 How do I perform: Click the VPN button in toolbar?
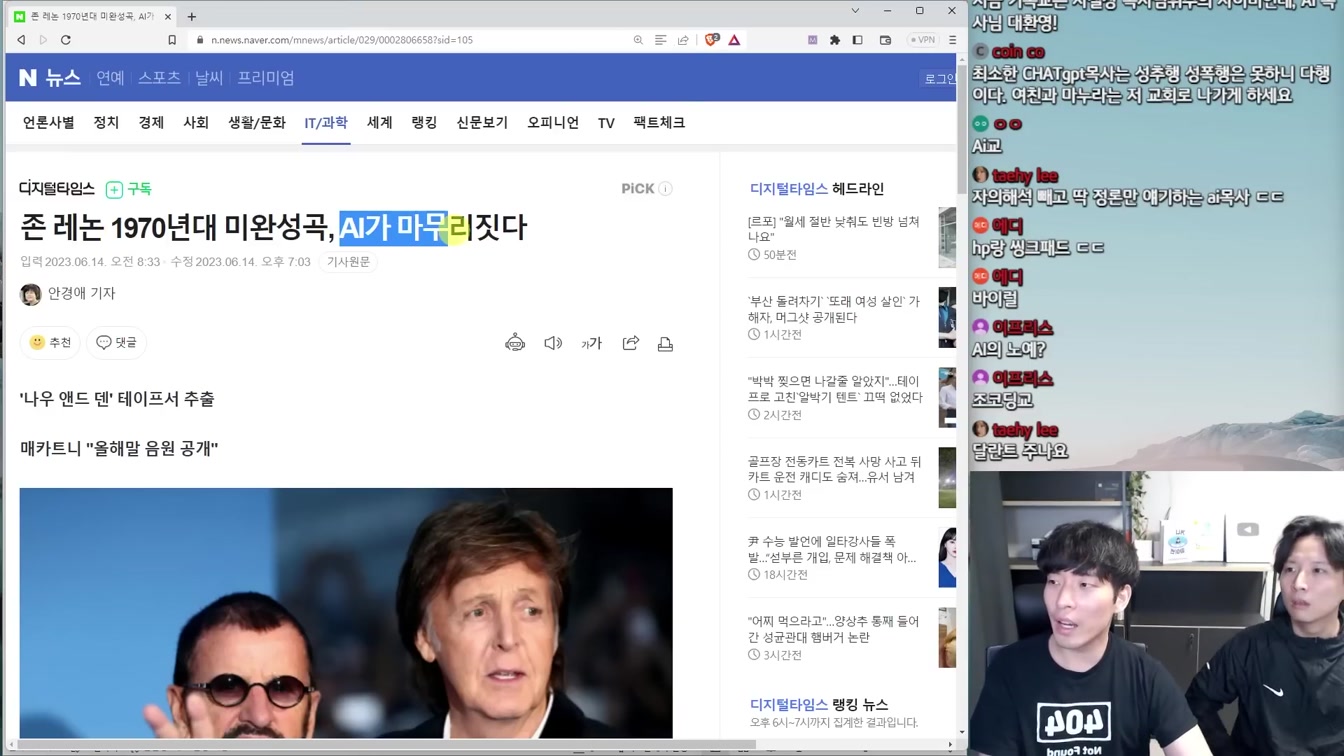pyautogui.click(x=922, y=40)
